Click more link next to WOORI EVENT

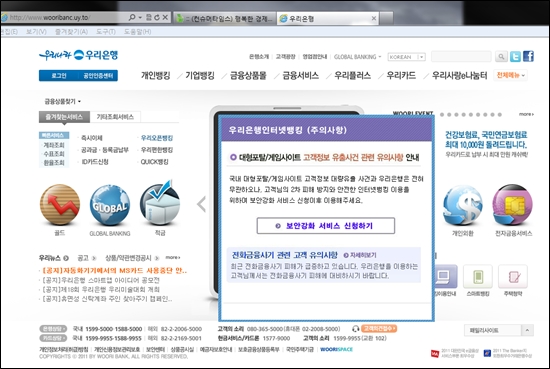[x=526, y=114]
